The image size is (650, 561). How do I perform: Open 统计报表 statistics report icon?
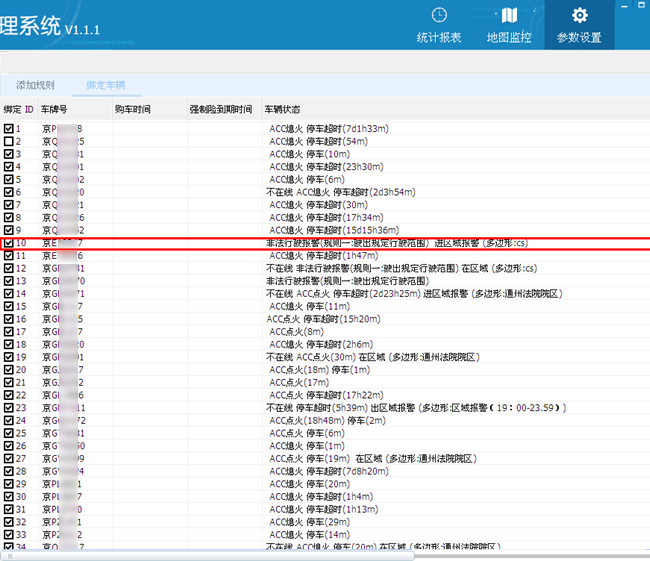(438, 25)
